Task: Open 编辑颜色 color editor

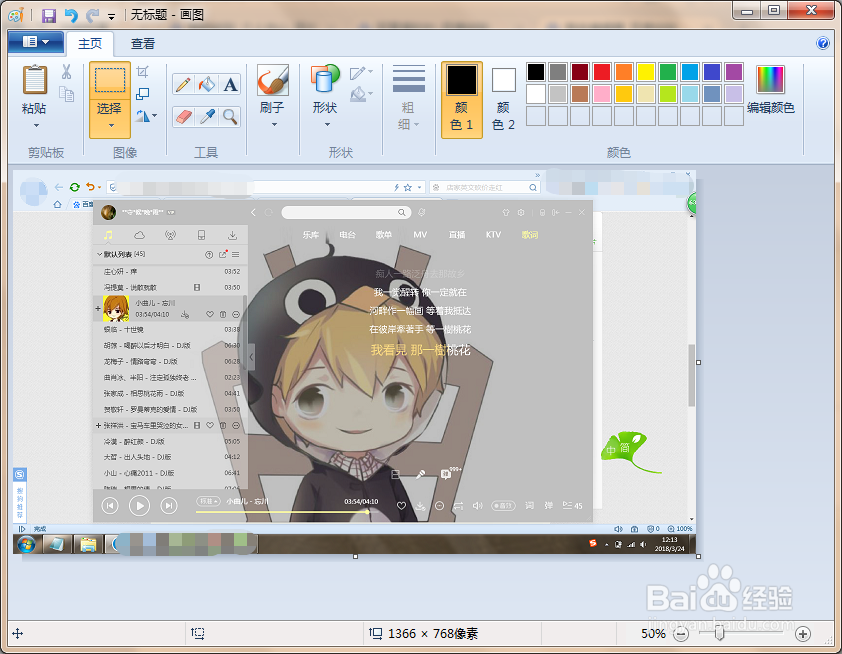Action: click(771, 89)
